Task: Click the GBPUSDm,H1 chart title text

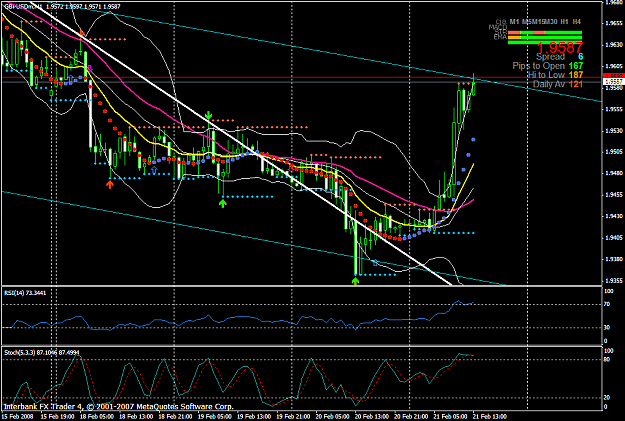Action: tap(23, 6)
